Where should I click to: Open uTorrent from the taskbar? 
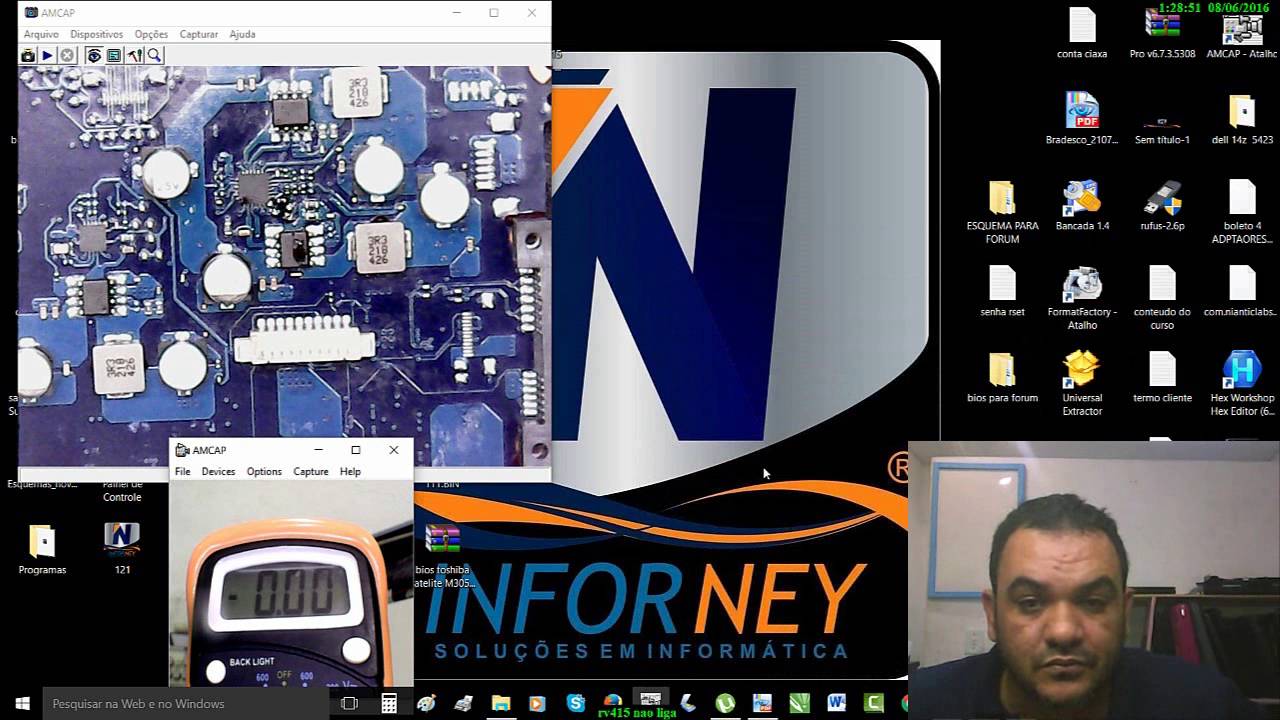click(725, 703)
